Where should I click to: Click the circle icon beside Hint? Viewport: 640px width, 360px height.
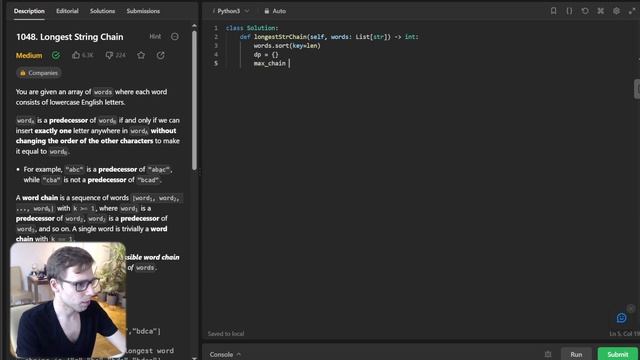tap(175, 37)
